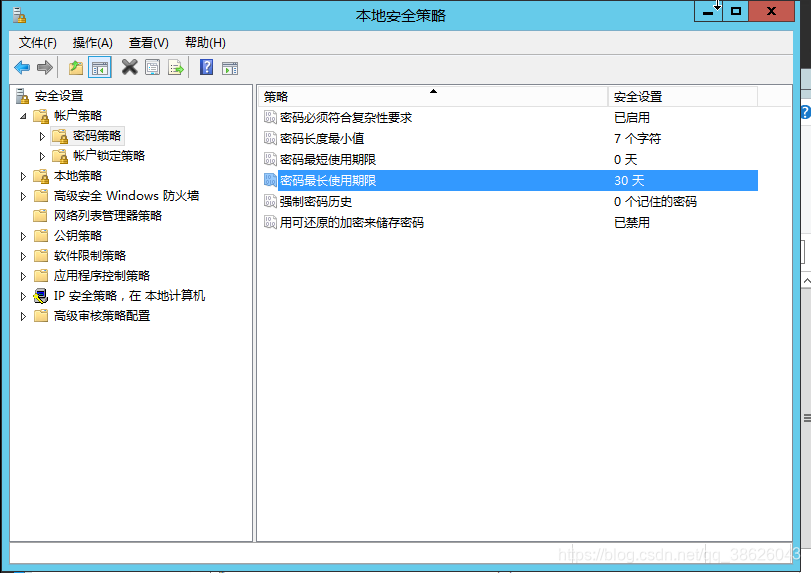This screenshot has width=811, height=573.
Task: Click the 公钥策略 folder icon
Action: pos(41,236)
